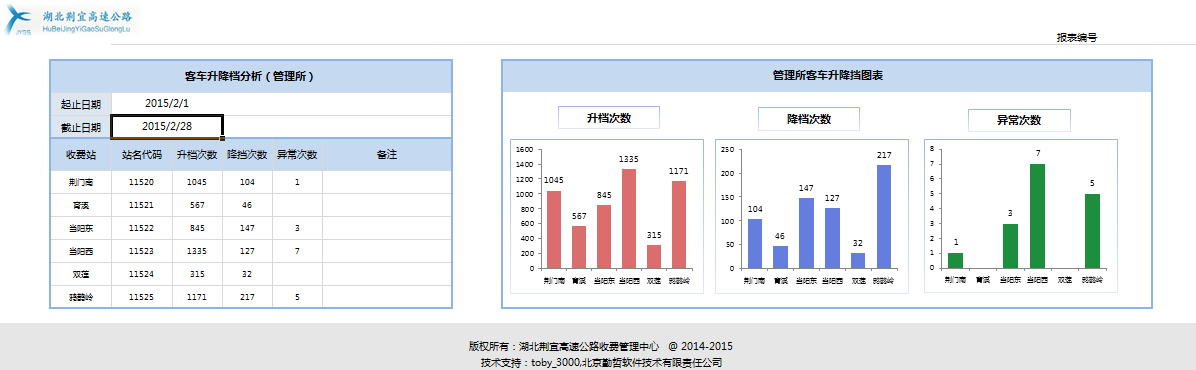The image size is (1196, 370).
Task: Select the blue bar labeled 217
Action: point(883,216)
